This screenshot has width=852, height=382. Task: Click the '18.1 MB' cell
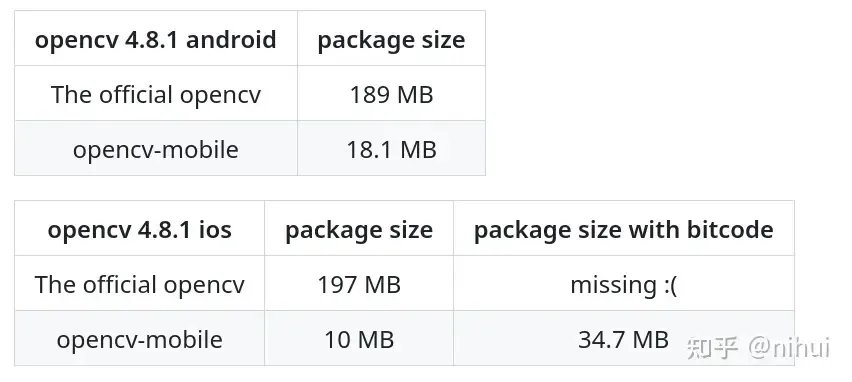tap(391, 148)
